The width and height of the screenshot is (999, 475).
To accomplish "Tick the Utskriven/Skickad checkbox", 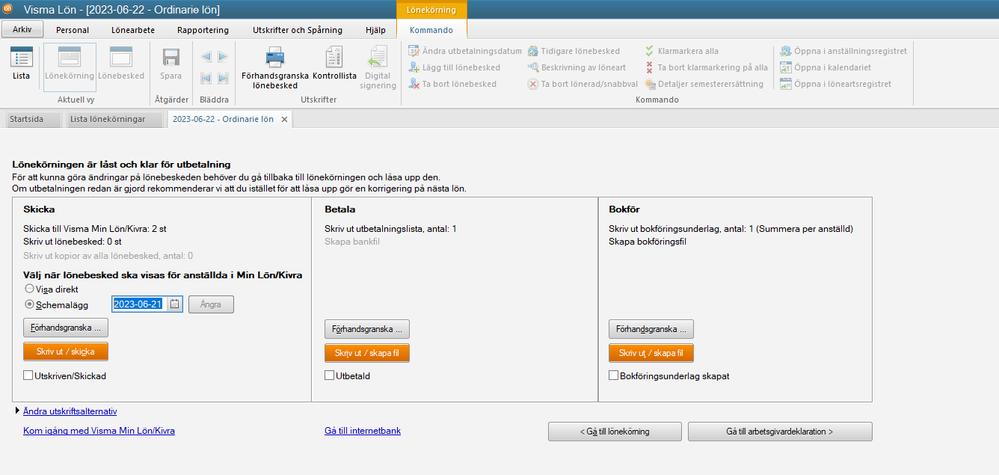I will pyautogui.click(x=29, y=376).
